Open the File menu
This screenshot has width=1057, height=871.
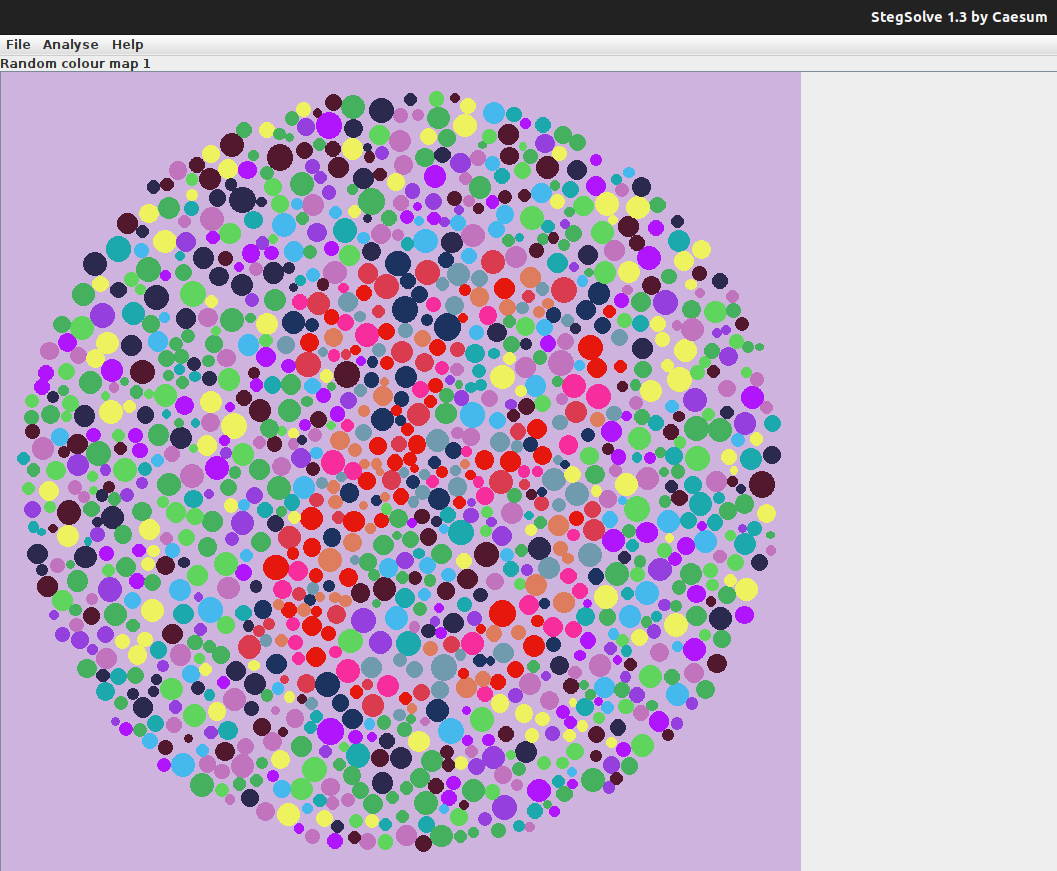point(17,44)
